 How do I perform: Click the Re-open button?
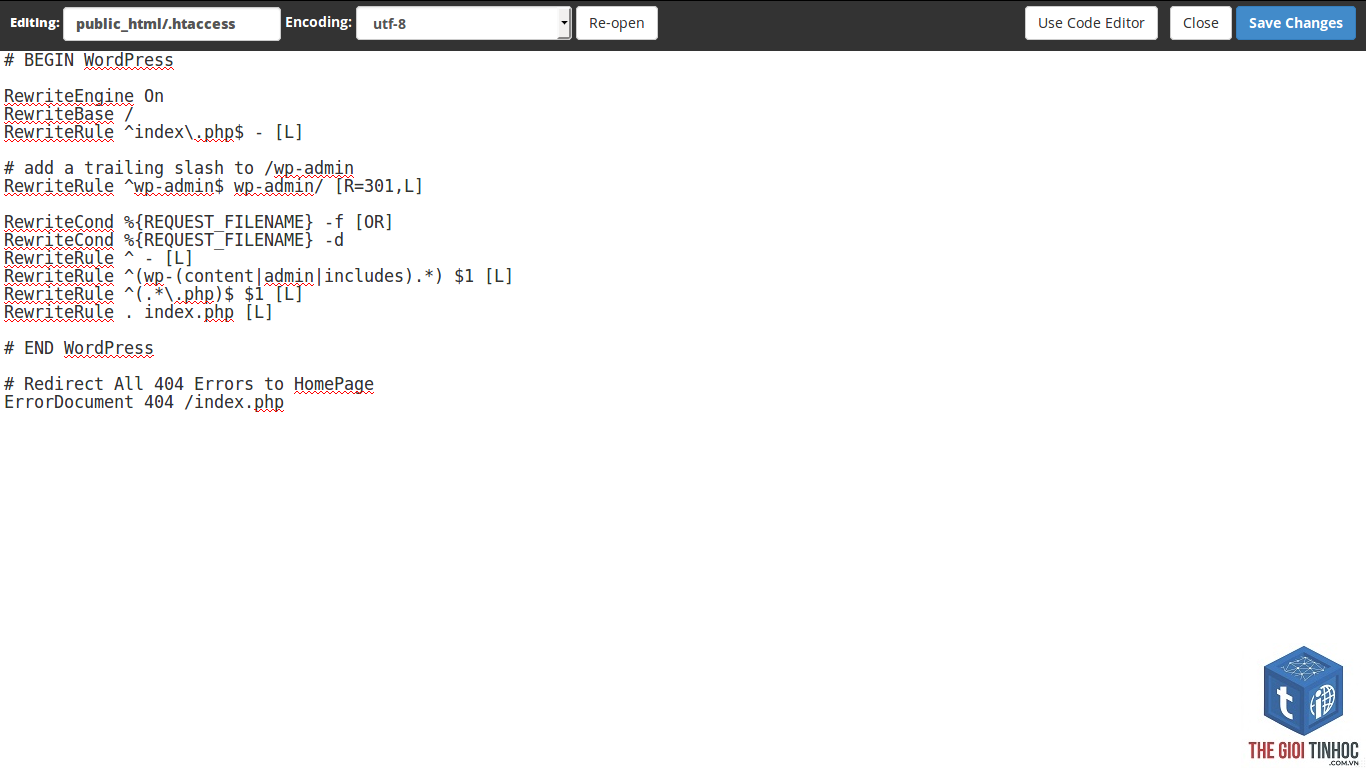(x=616, y=23)
